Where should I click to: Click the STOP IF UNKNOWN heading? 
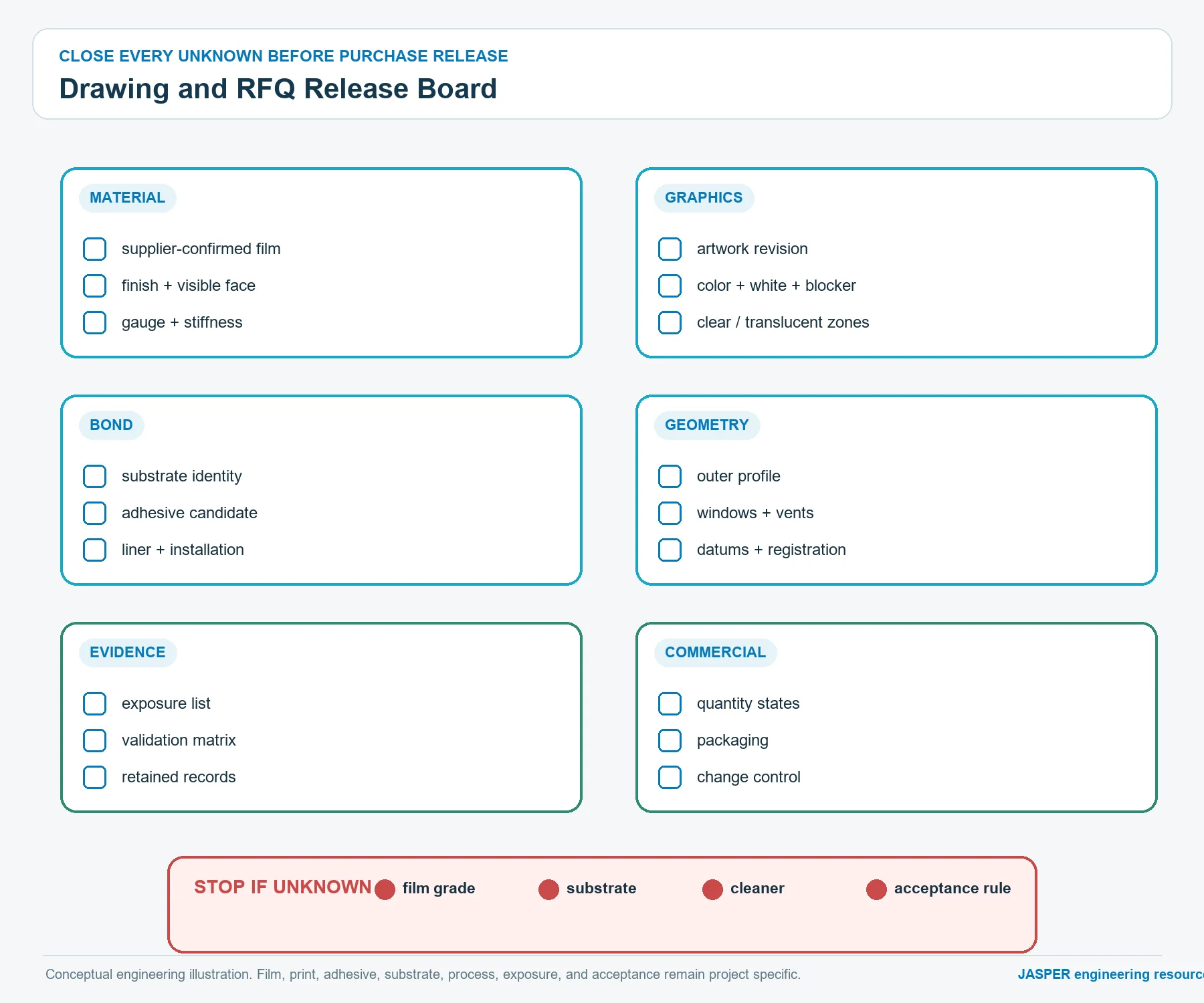pos(282,887)
